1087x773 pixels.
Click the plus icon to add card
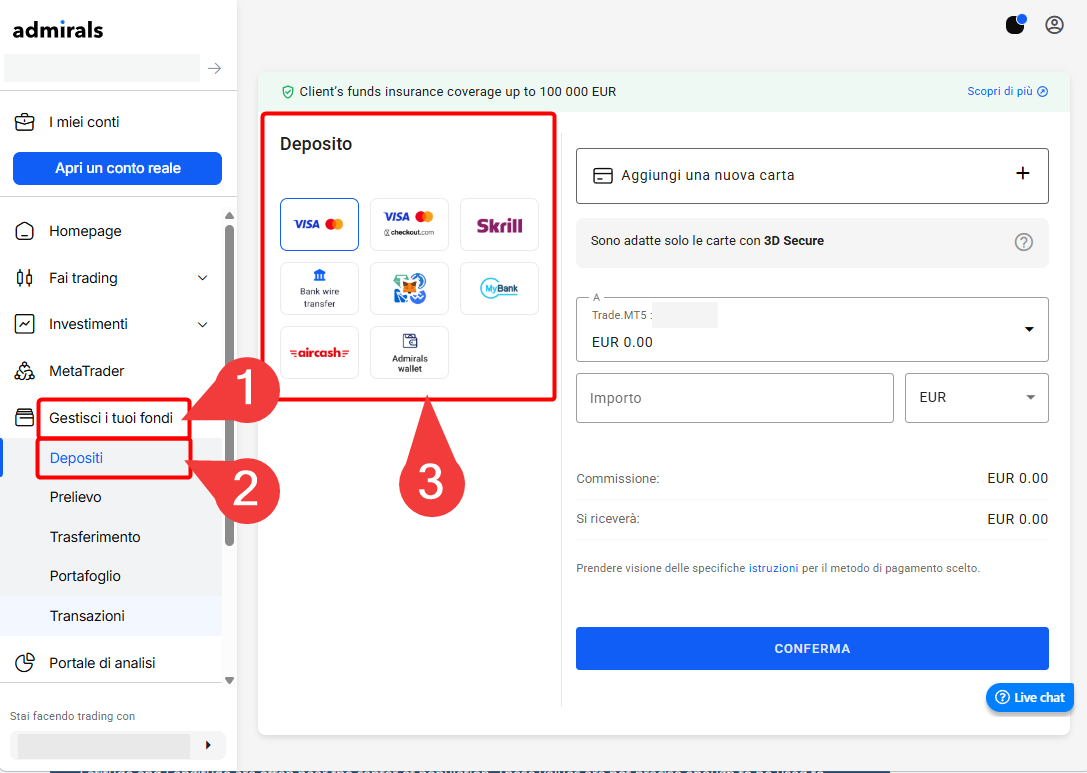(1023, 173)
